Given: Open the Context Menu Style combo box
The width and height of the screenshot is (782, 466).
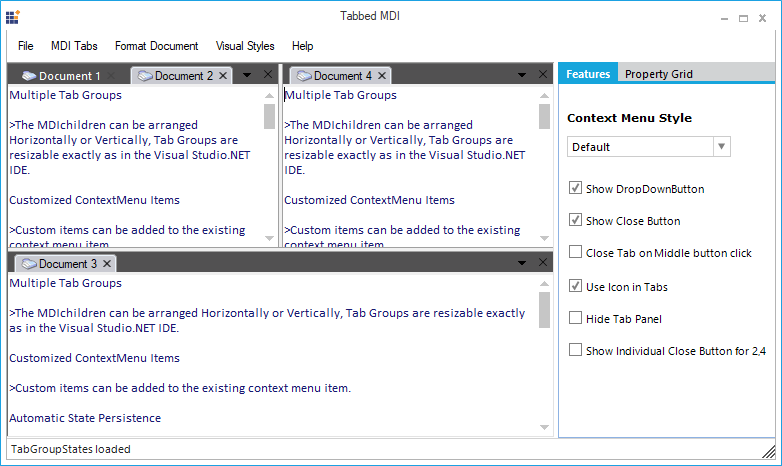Looking at the screenshot, I should (x=649, y=147).
